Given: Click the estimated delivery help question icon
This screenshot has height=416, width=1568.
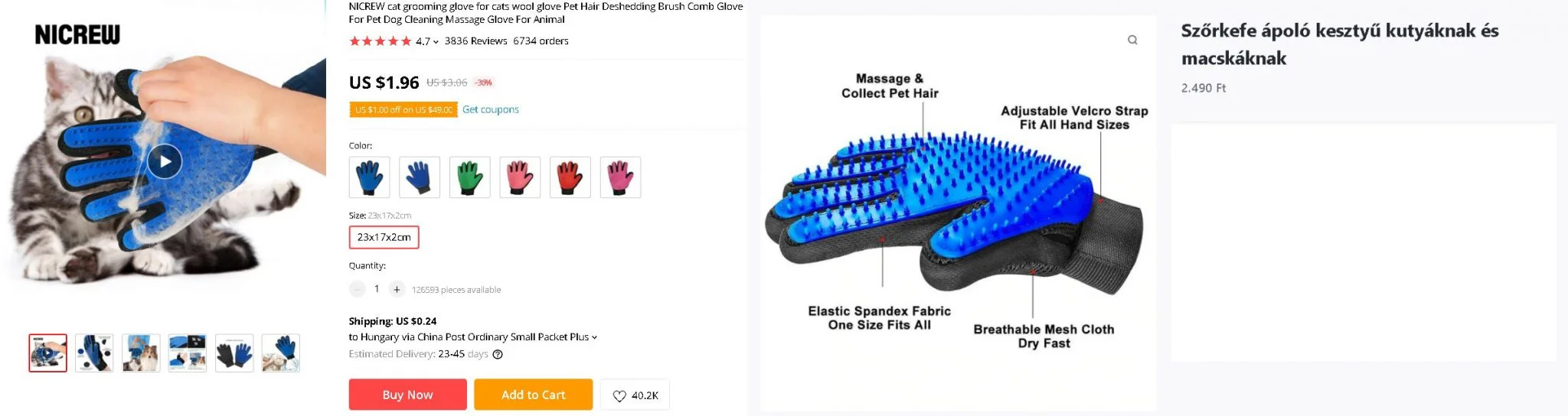Looking at the screenshot, I should point(498,354).
